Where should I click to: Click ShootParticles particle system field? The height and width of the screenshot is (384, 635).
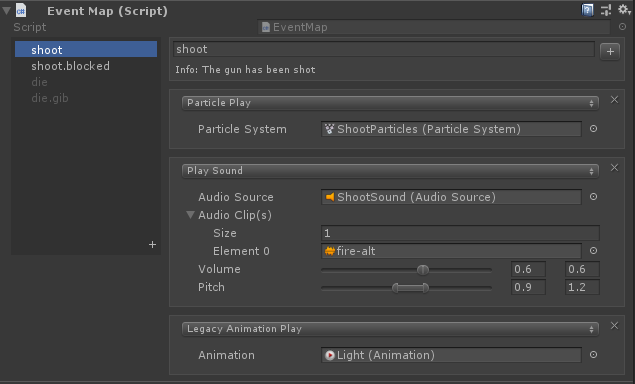coord(451,129)
